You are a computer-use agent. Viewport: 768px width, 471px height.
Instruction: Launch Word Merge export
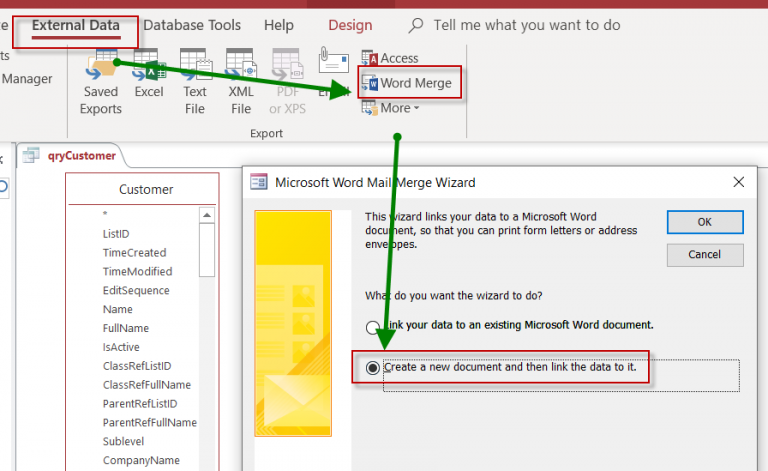tap(411, 83)
